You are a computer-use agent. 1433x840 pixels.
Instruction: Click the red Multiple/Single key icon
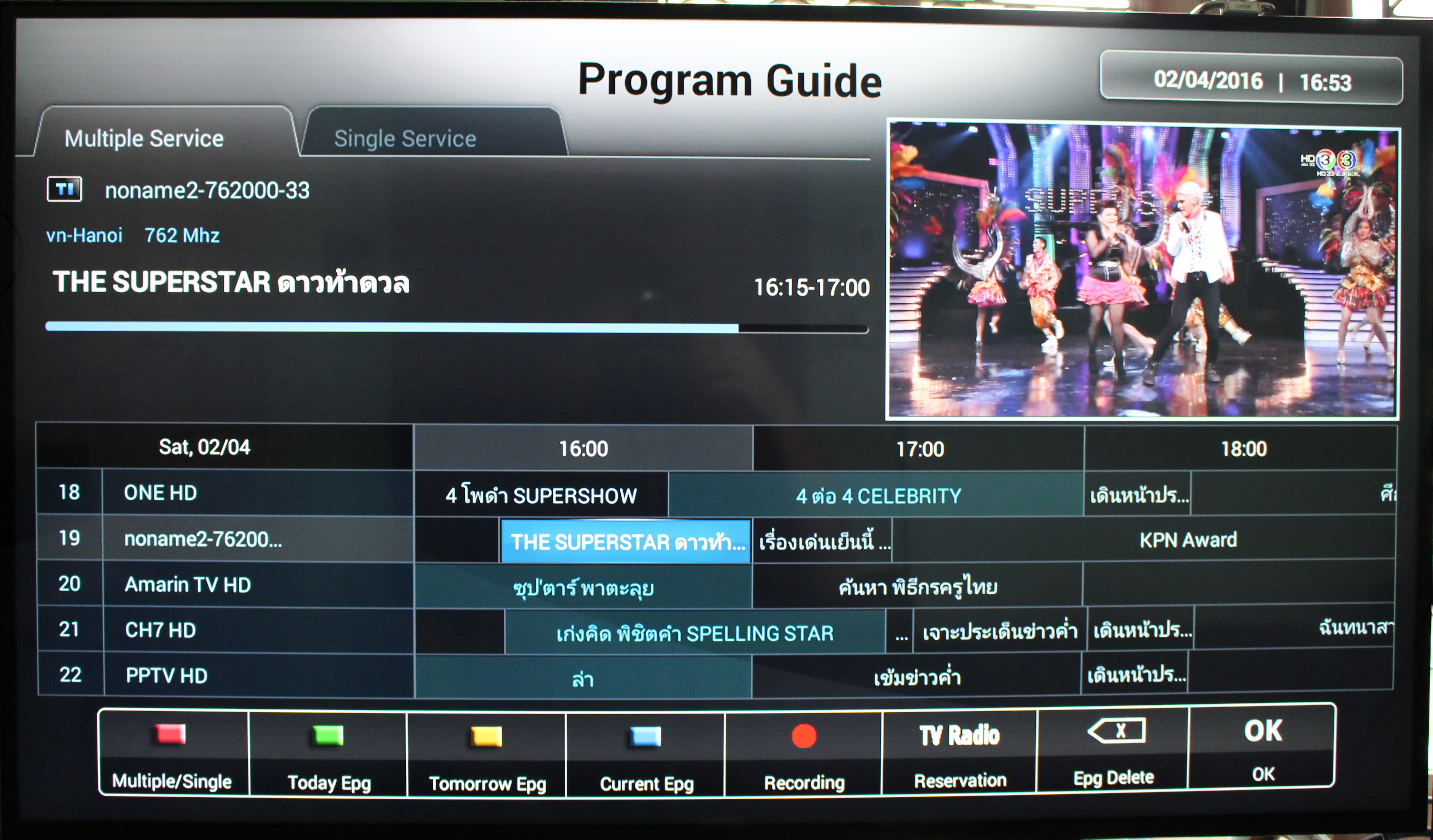point(171,734)
